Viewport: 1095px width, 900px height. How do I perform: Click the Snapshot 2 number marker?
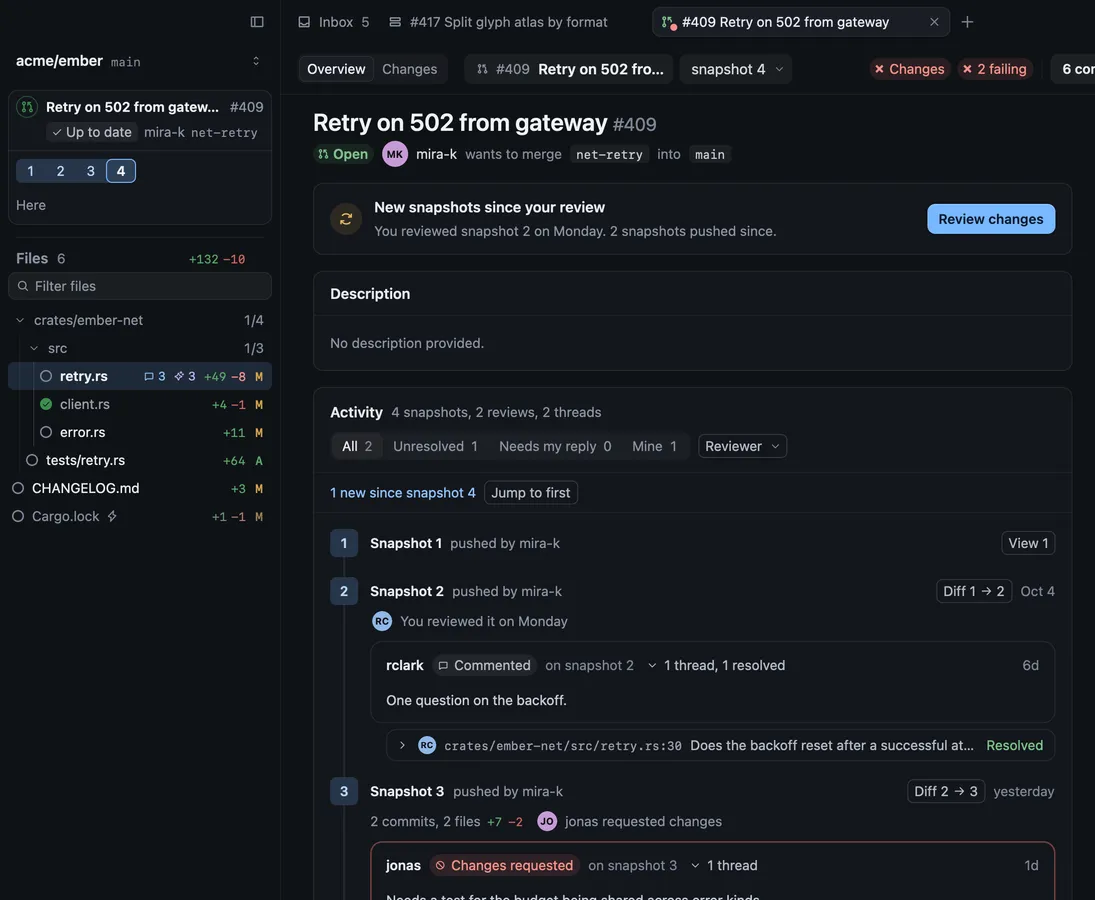(x=344, y=591)
